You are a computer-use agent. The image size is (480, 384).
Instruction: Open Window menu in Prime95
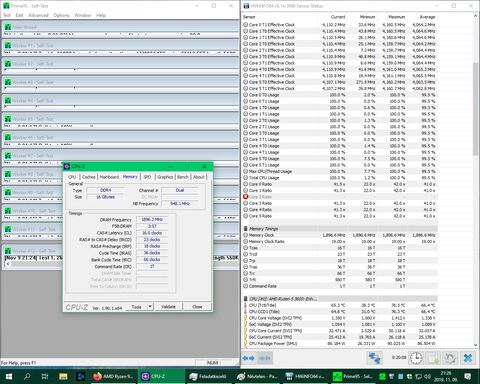tap(82, 15)
